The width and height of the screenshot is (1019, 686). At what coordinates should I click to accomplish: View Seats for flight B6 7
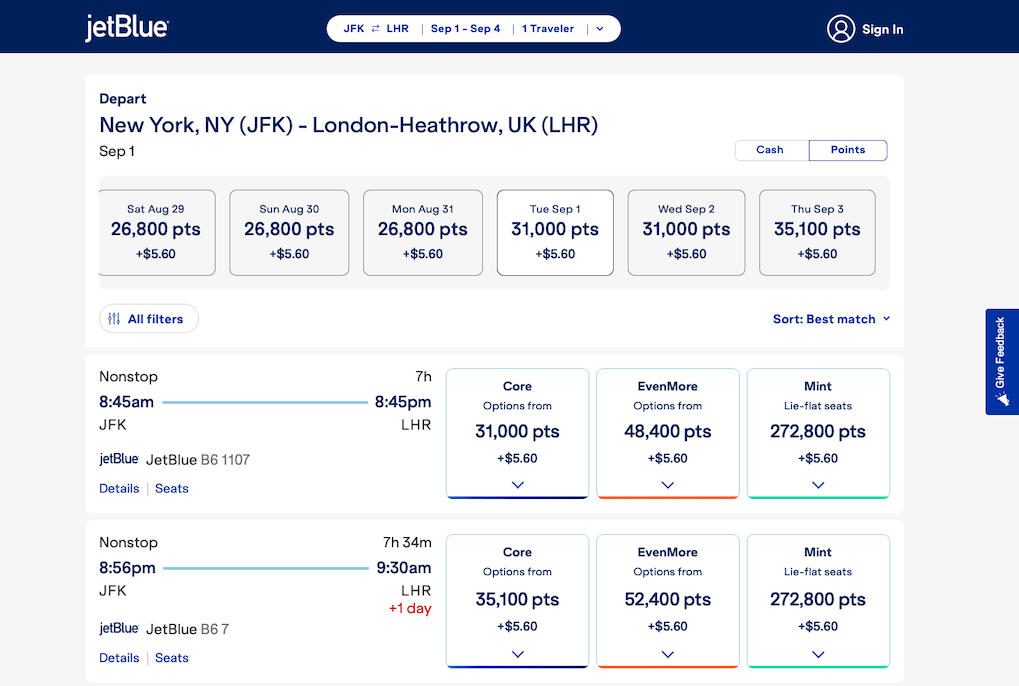pos(172,658)
